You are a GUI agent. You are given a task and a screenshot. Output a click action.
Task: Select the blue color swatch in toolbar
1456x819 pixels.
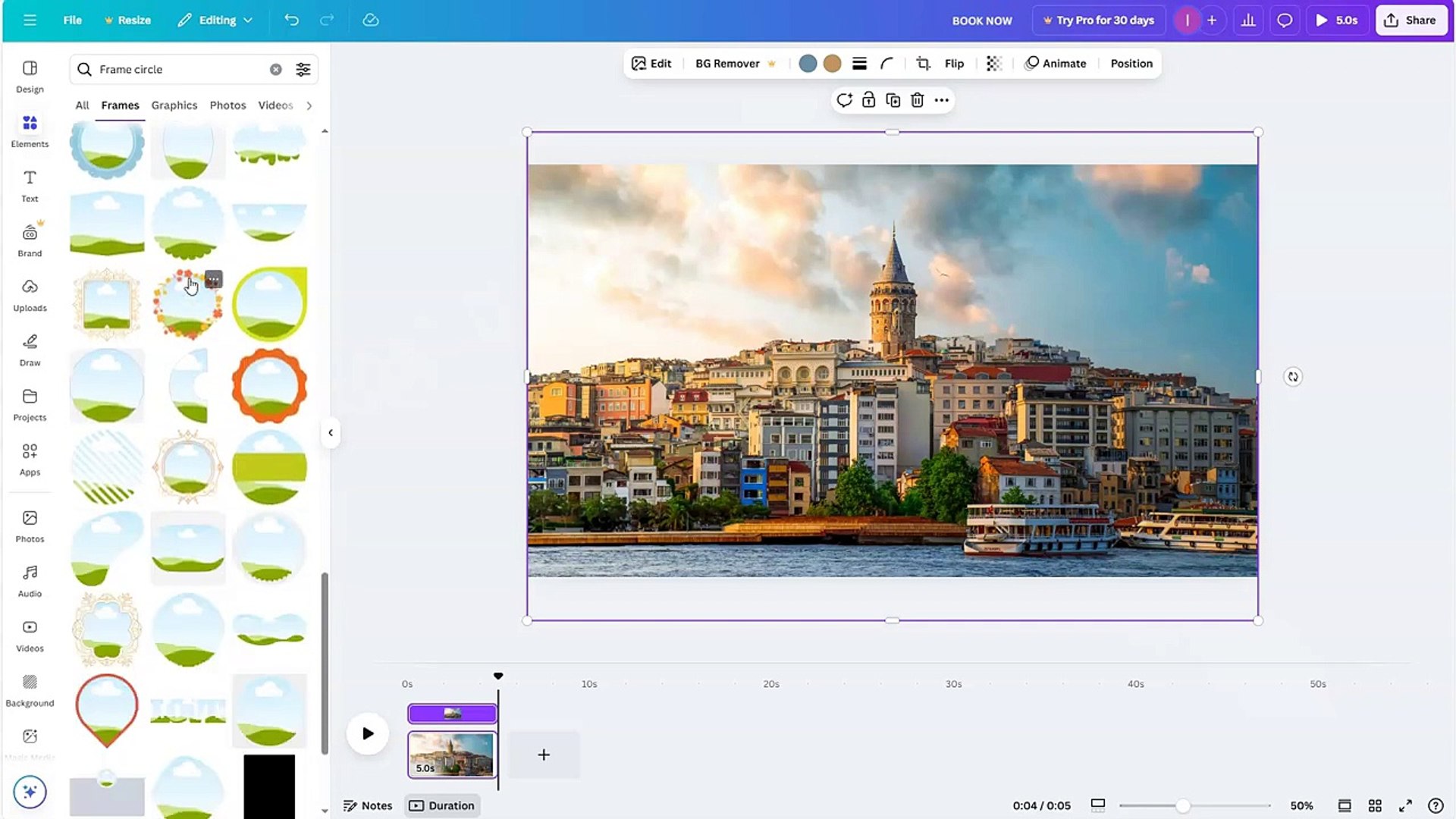point(808,64)
